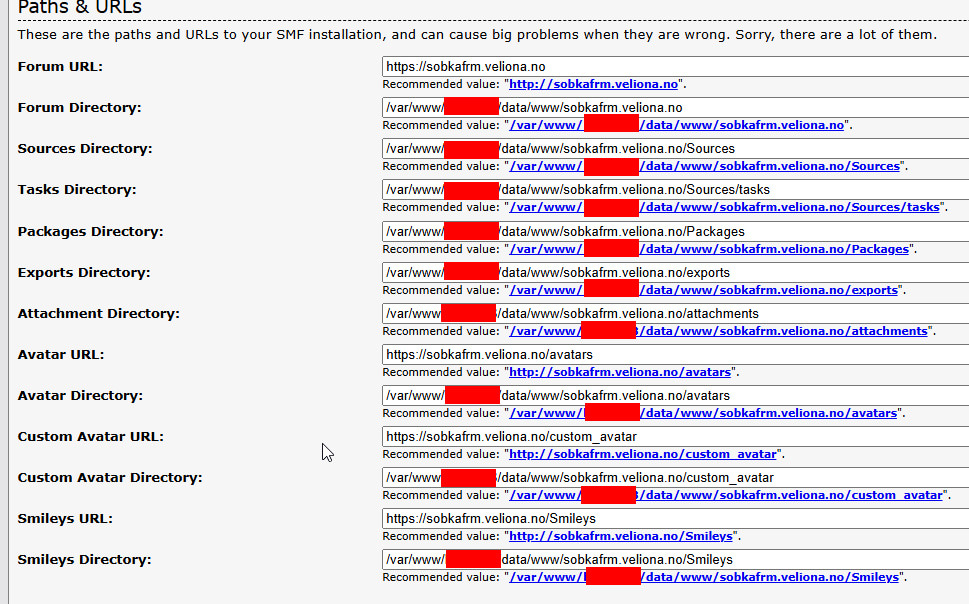Click recommended avatars URL link

620,372
